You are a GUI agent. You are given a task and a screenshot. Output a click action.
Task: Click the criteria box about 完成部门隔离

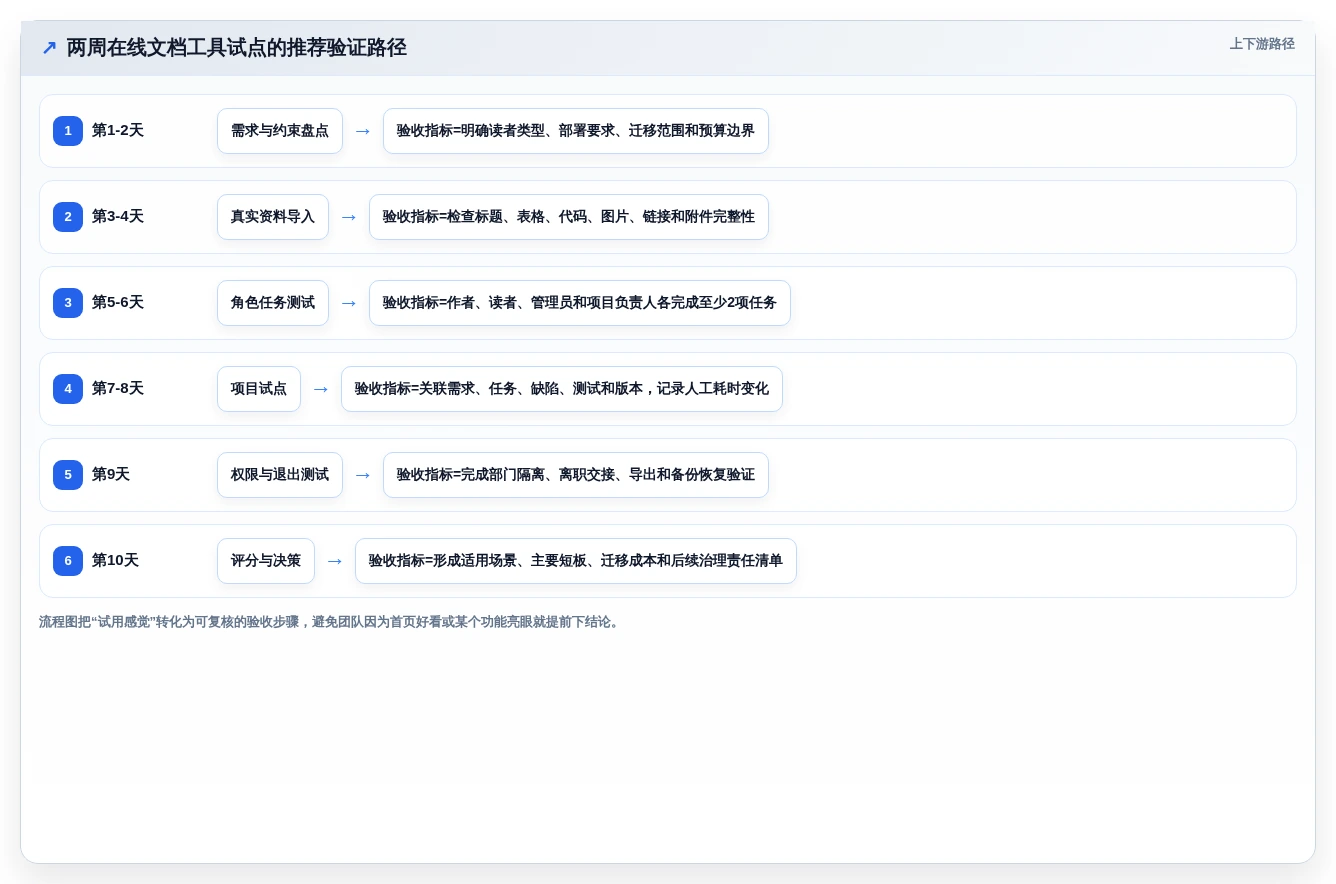[576, 475]
